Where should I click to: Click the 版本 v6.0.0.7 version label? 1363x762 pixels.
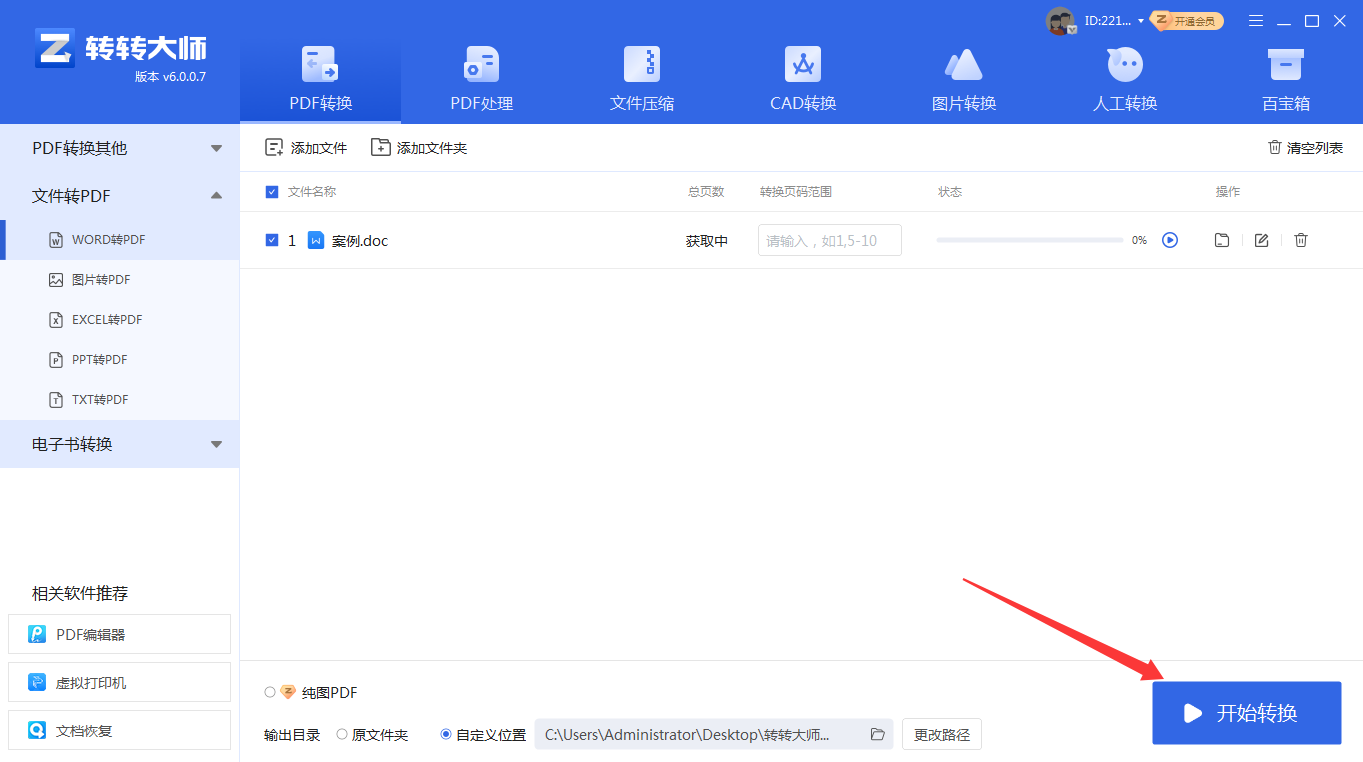[x=170, y=77]
